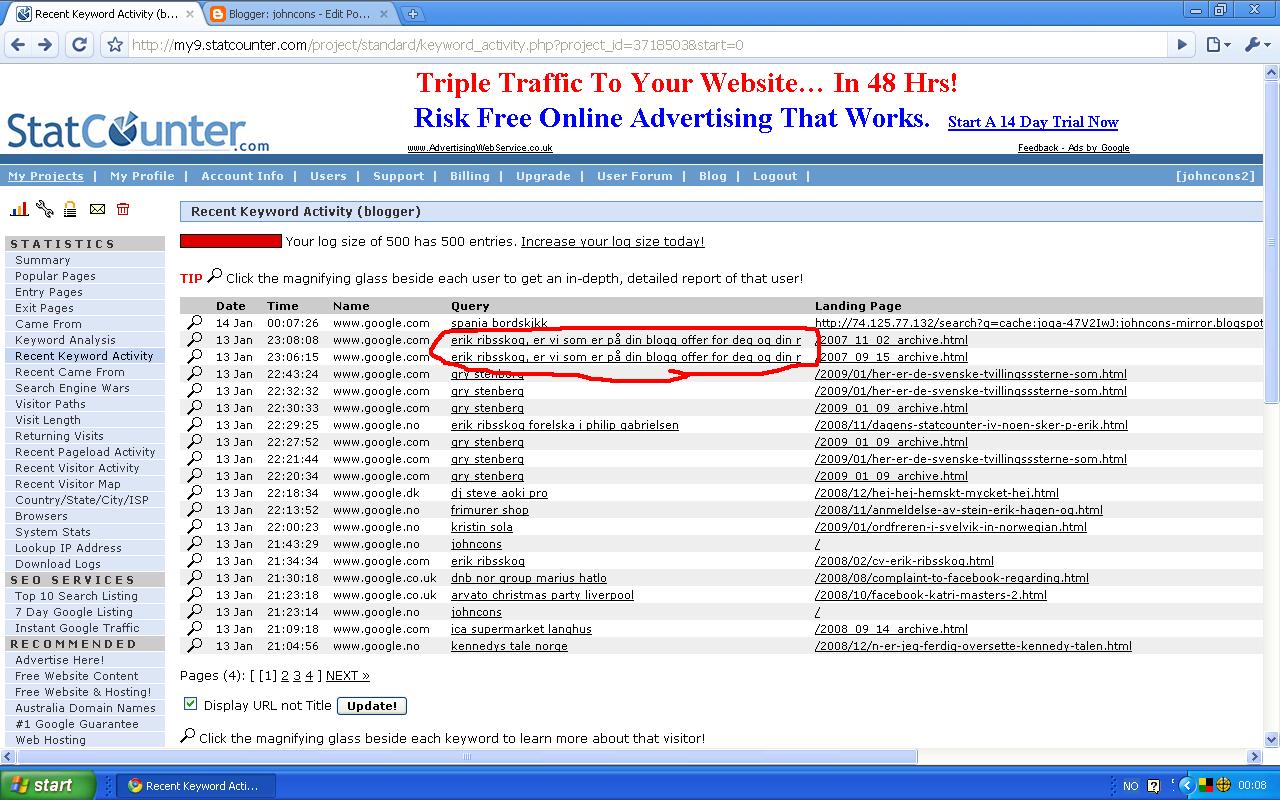Click magnifying glass for spania bordskjkk row

tap(195, 323)
